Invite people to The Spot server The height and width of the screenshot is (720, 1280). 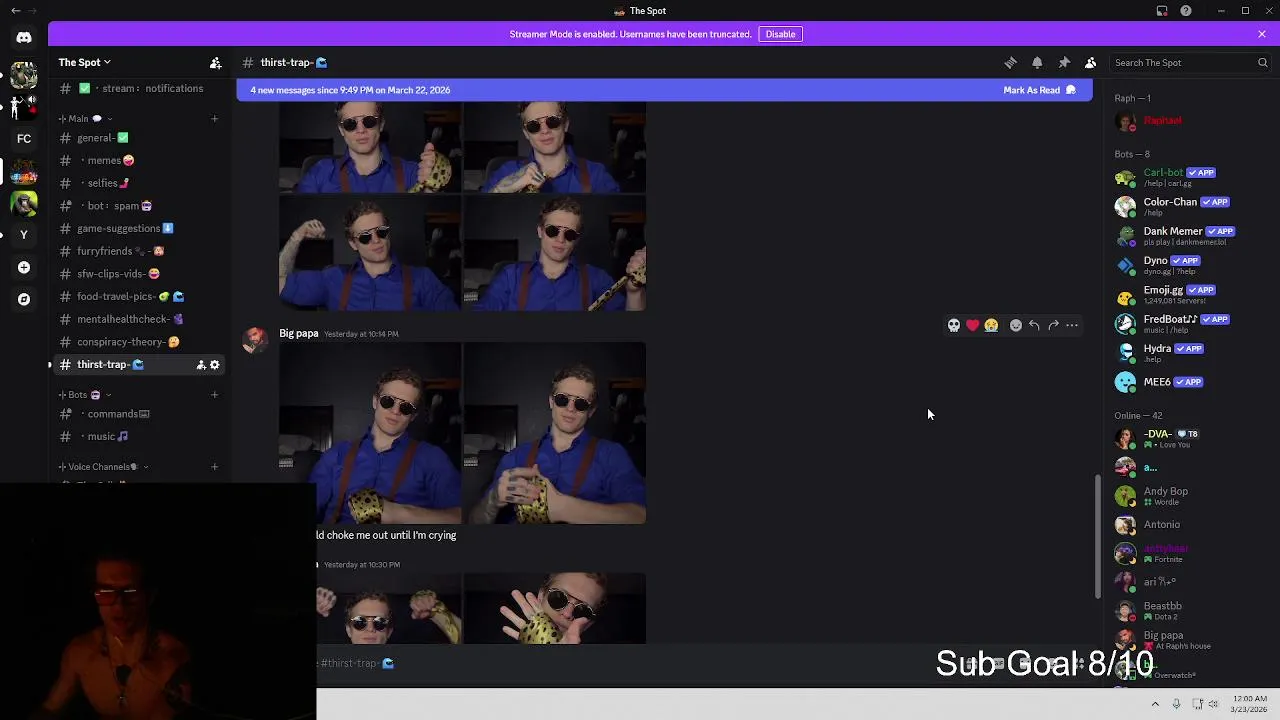[x=215, y=62]
